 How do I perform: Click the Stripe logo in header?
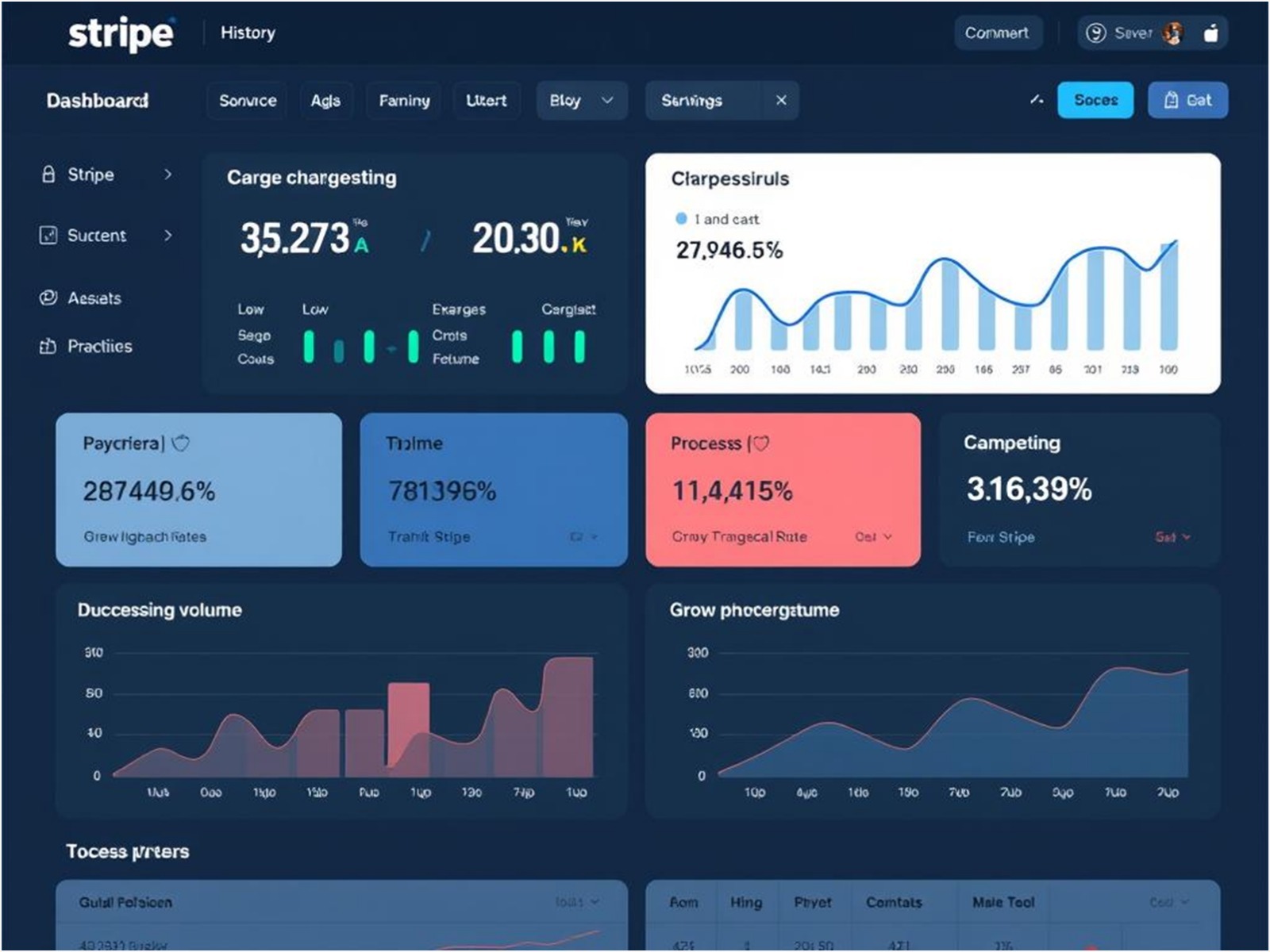121,33
